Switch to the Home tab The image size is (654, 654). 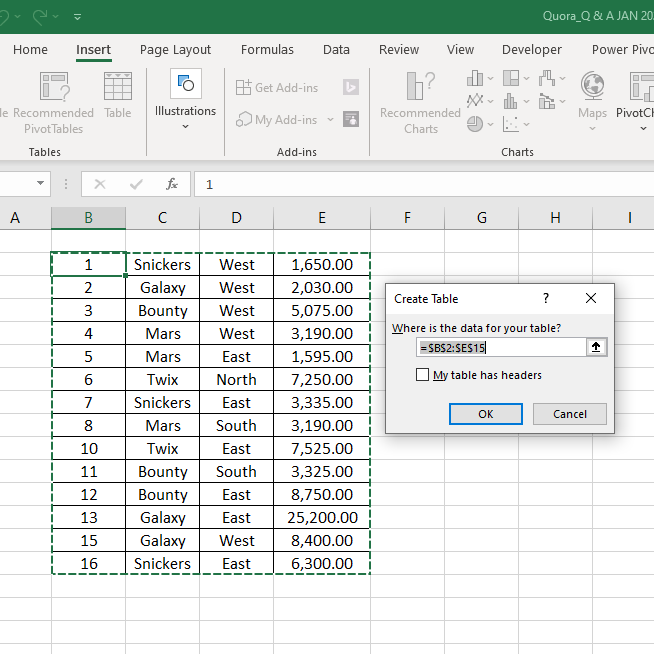click(30, 50)
